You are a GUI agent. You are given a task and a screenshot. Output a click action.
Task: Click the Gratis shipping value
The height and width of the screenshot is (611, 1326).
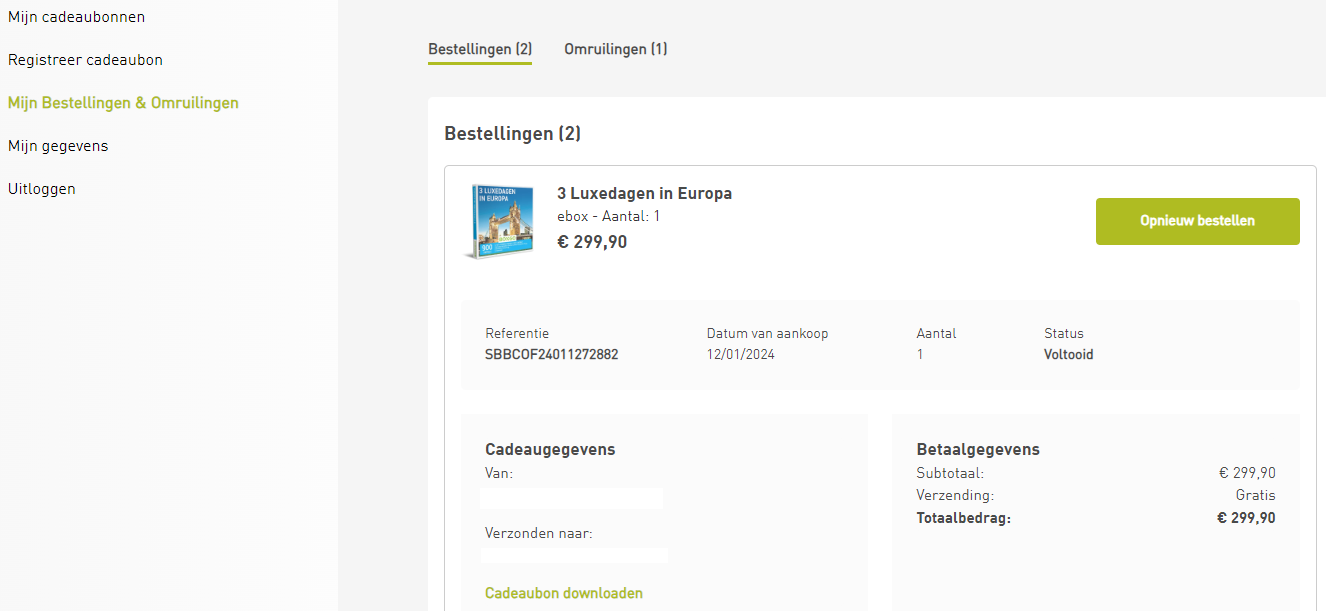coord(1255,495)
